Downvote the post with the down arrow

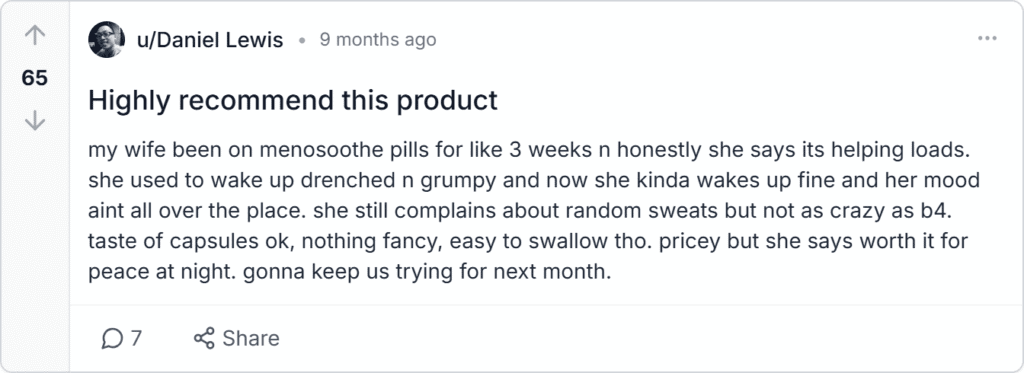pyautogui.click(x=35, y=120)
